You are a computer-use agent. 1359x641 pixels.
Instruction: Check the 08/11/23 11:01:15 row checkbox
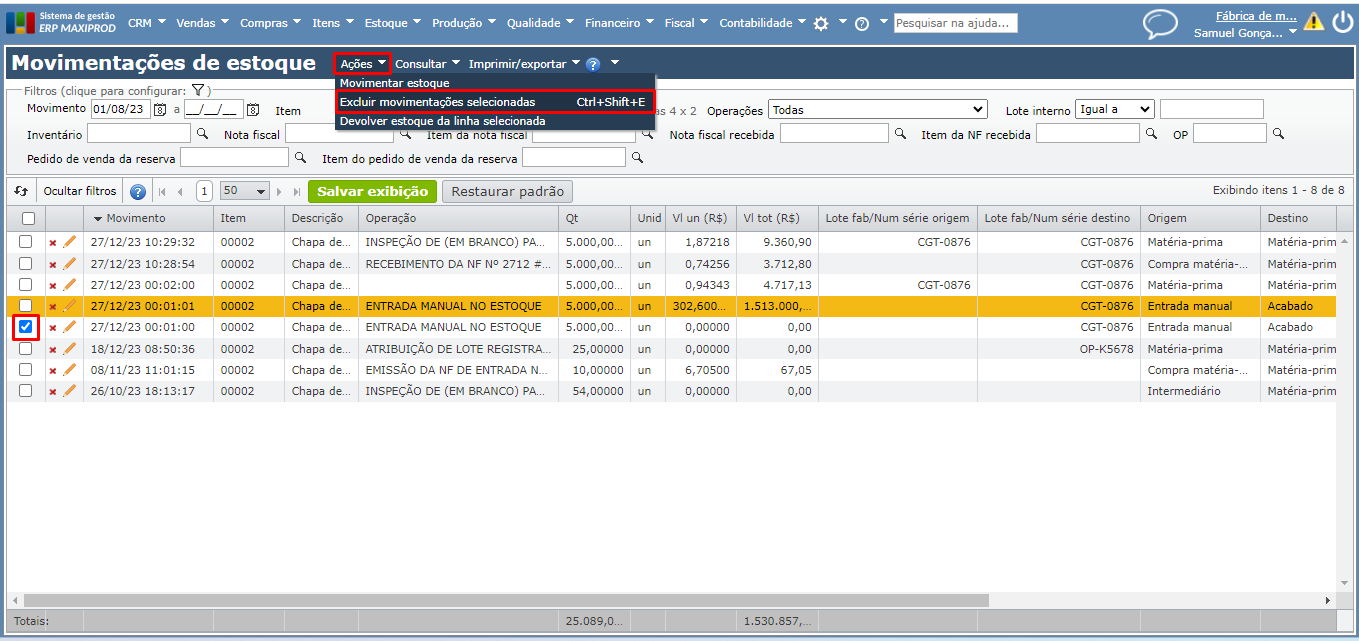click(26, 370)
